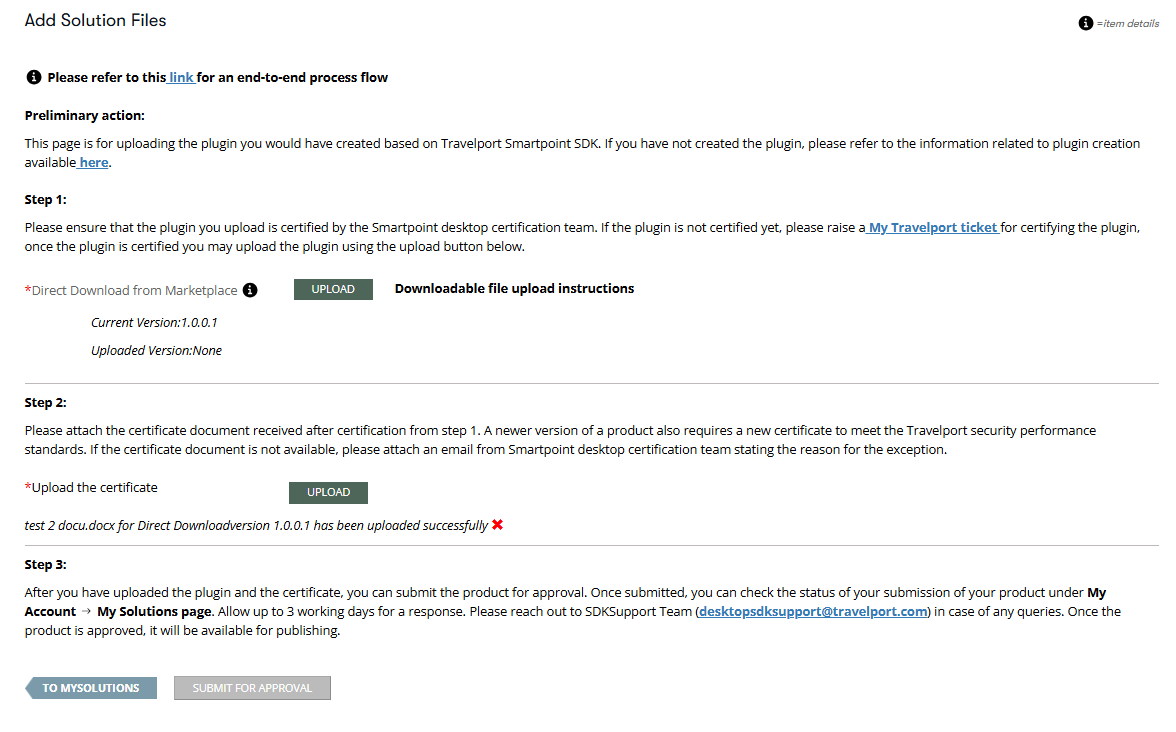This screenshot has width=1176, height=732.
Task: Open the end-to-end process flow link
Action: [x=181, y=77]
